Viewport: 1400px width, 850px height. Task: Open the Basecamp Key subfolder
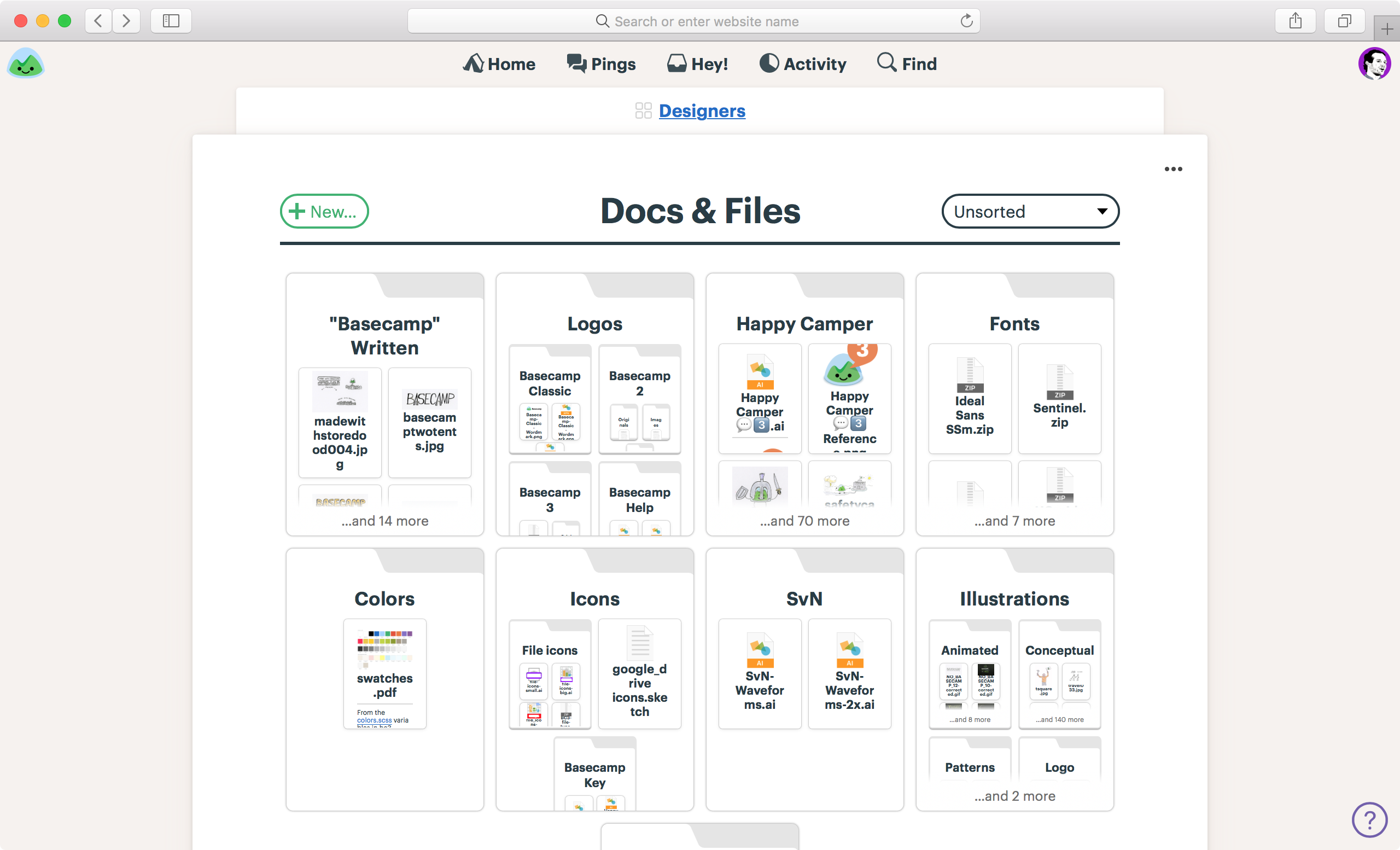[595, 773]
